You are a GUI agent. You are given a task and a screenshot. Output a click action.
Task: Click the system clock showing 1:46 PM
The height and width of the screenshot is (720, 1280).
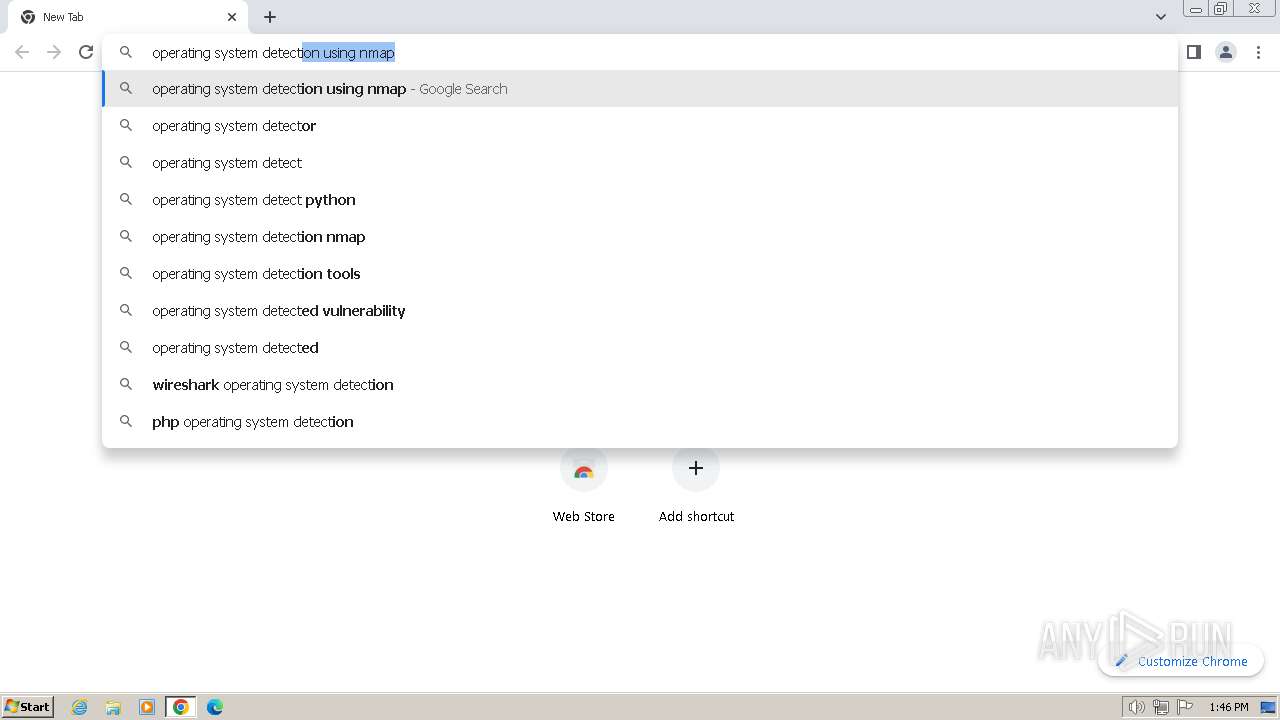click(x=1228, y=707)
